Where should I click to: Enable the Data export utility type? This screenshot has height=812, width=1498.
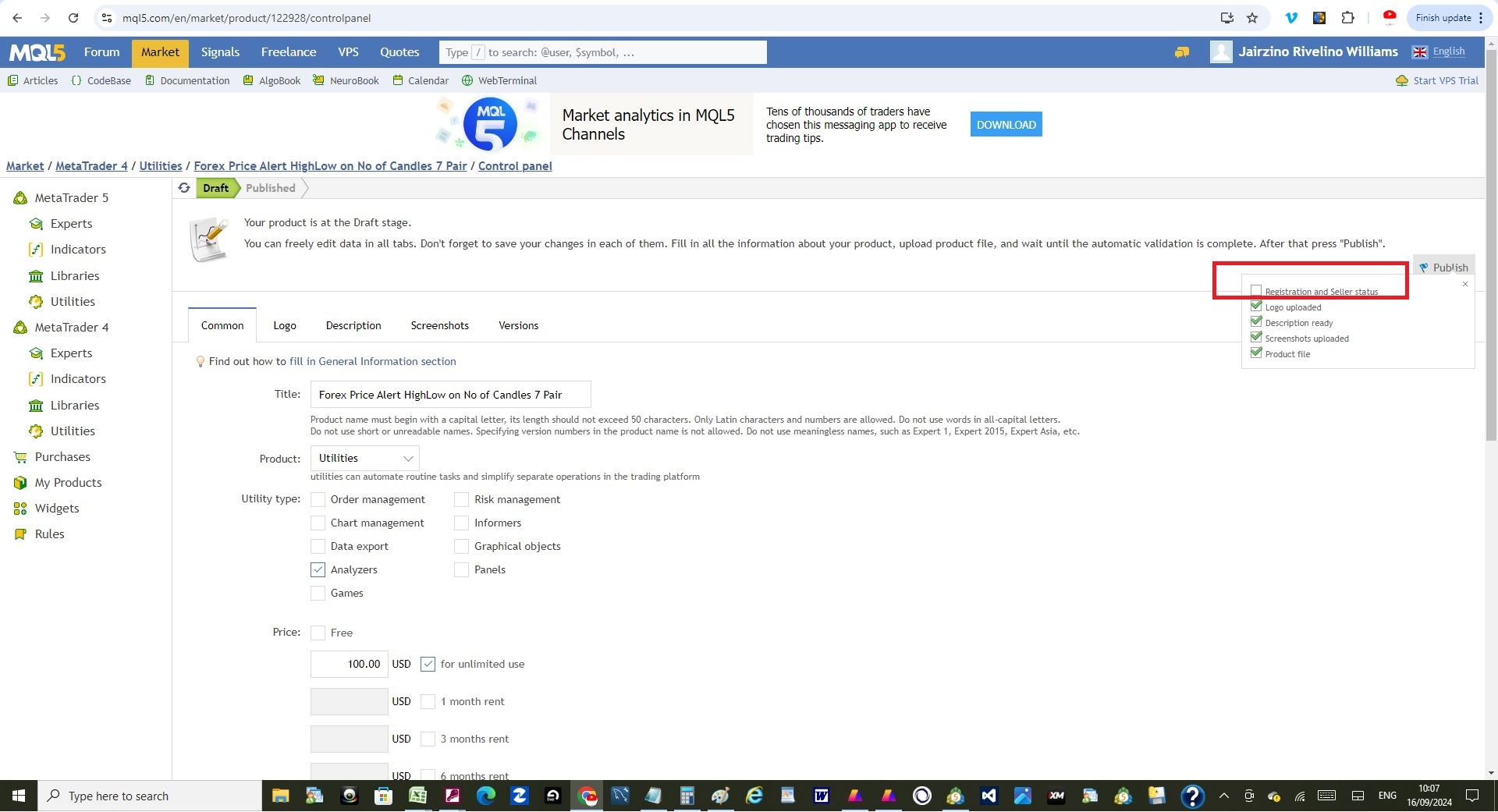click(318, 546)
